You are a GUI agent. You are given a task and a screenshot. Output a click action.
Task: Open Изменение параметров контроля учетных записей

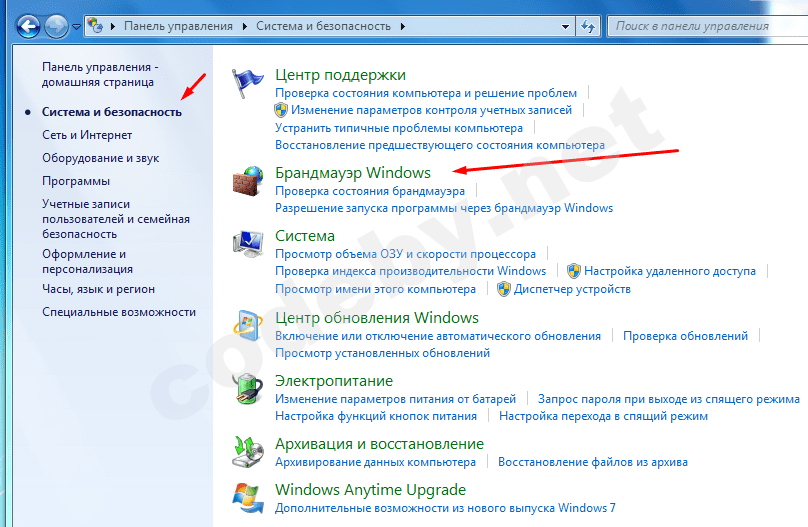click(431, 110)
